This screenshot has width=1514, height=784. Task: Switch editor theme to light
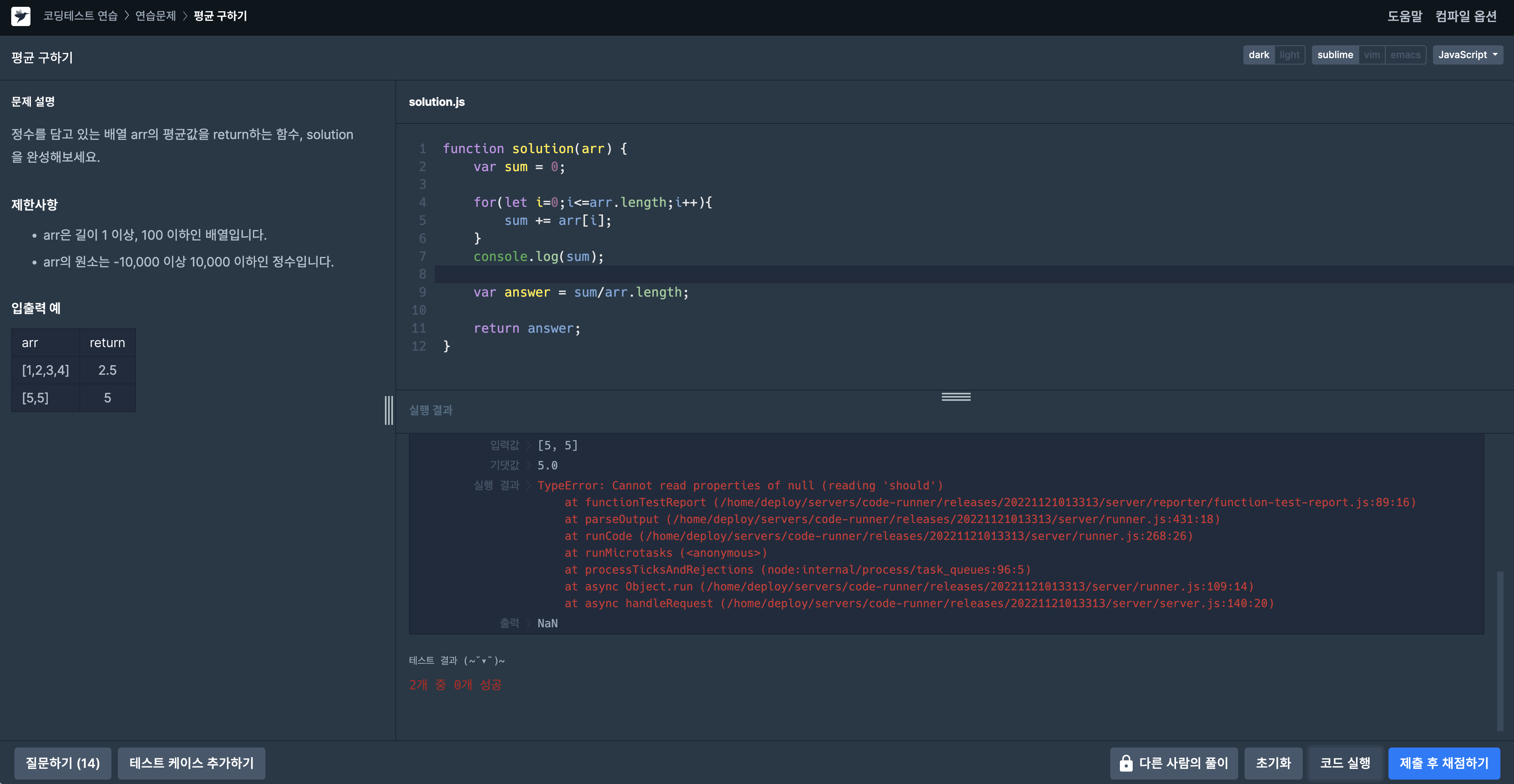pyautogui.click(x=1289, y=55)
